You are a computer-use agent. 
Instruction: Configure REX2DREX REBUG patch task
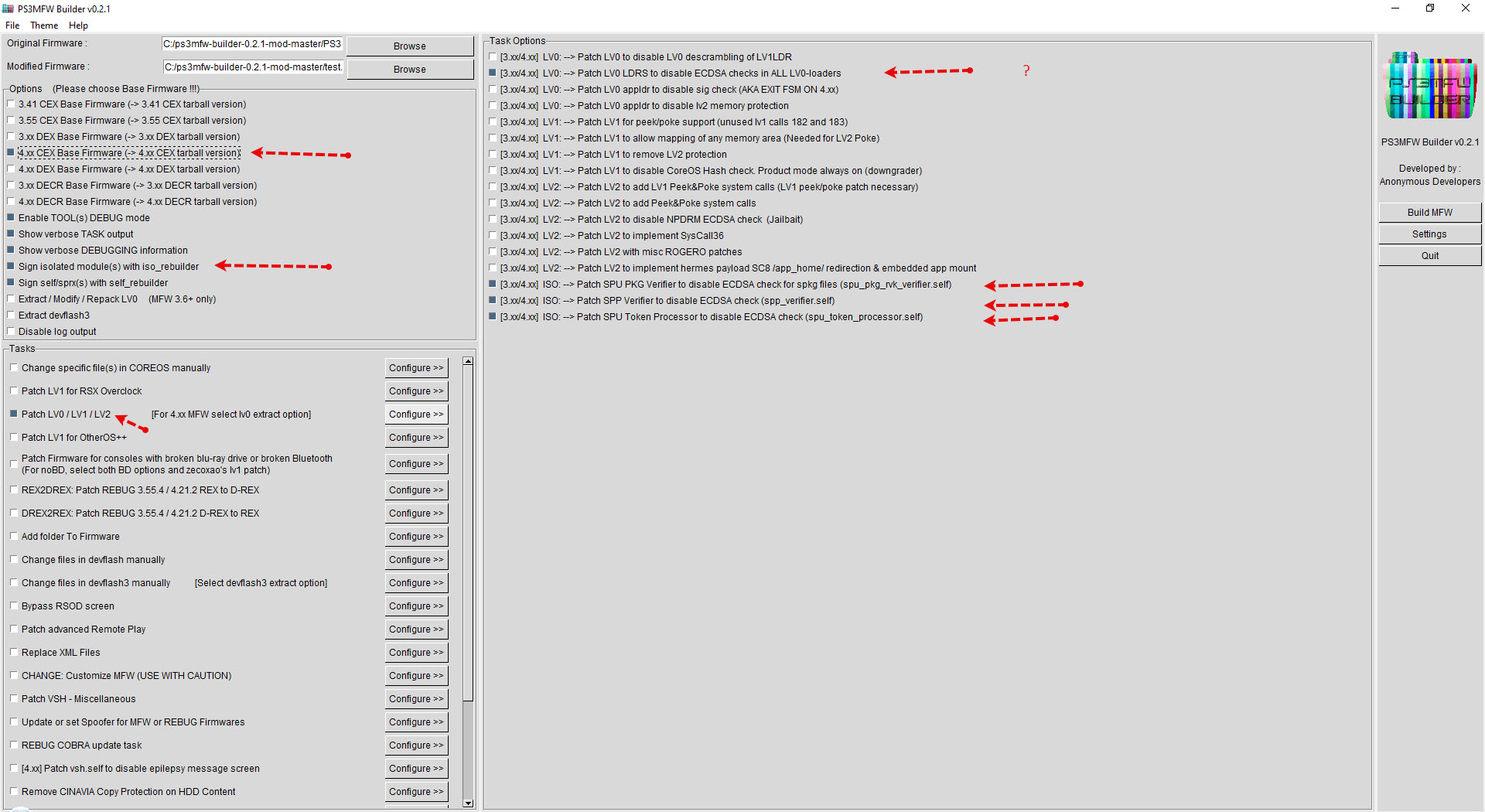417,490
